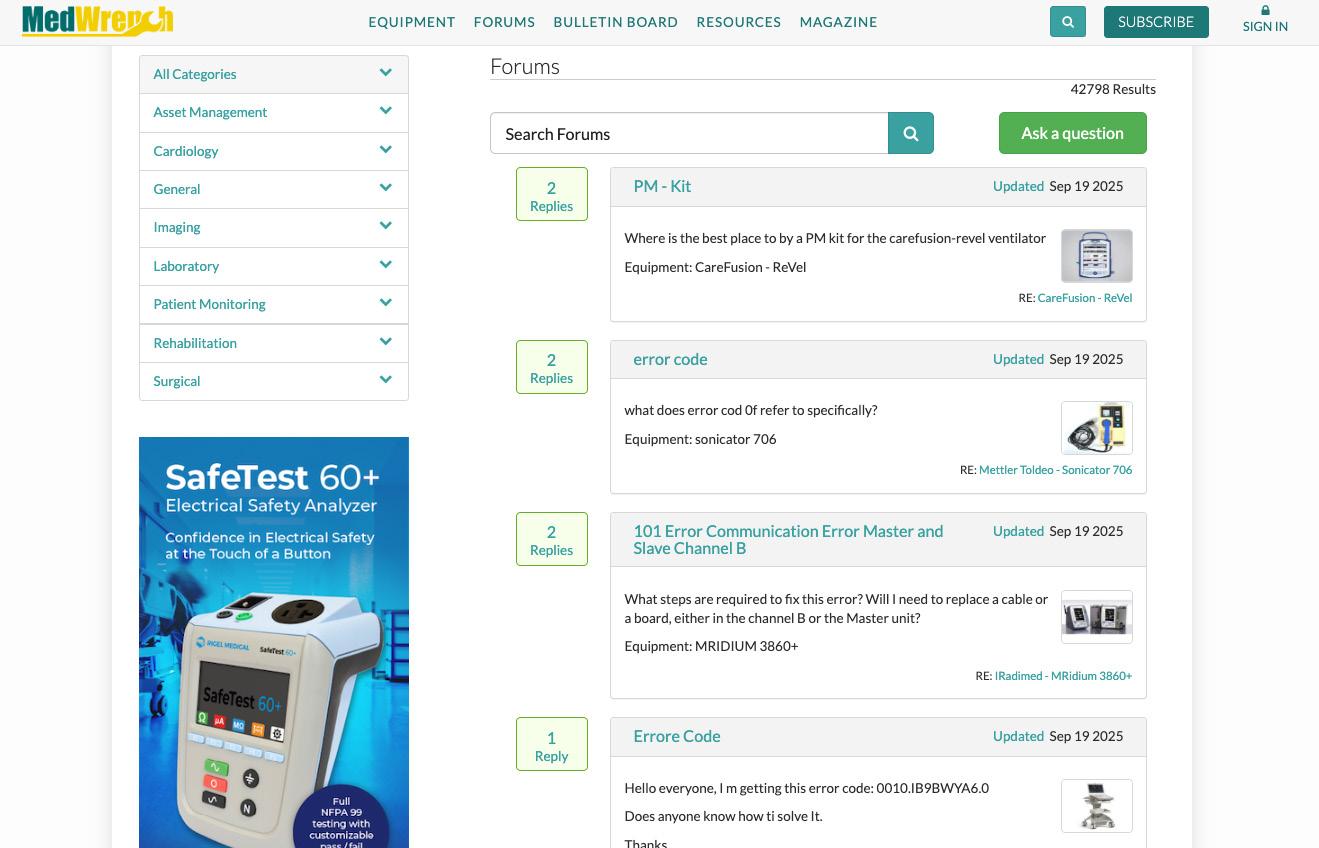Image resolution: width=1319 pixels, height=848 pixels.
Task: Open the Forums menu
Action: coord(504,22)
